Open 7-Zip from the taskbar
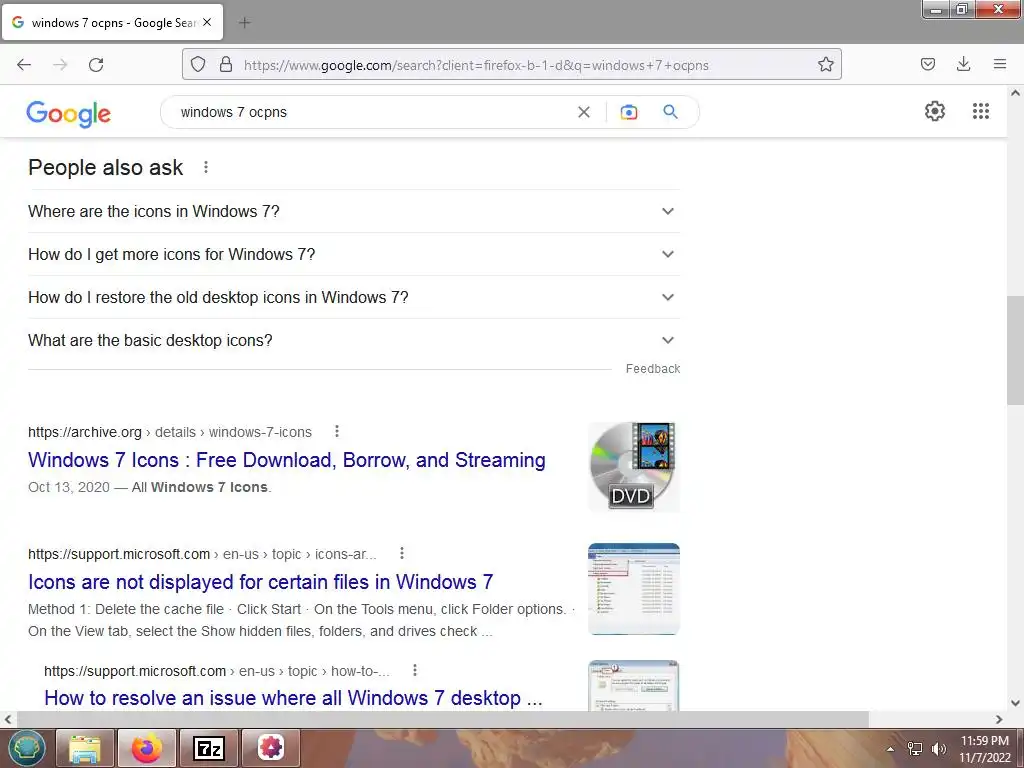1024x768 pixels. coord(209,748)
